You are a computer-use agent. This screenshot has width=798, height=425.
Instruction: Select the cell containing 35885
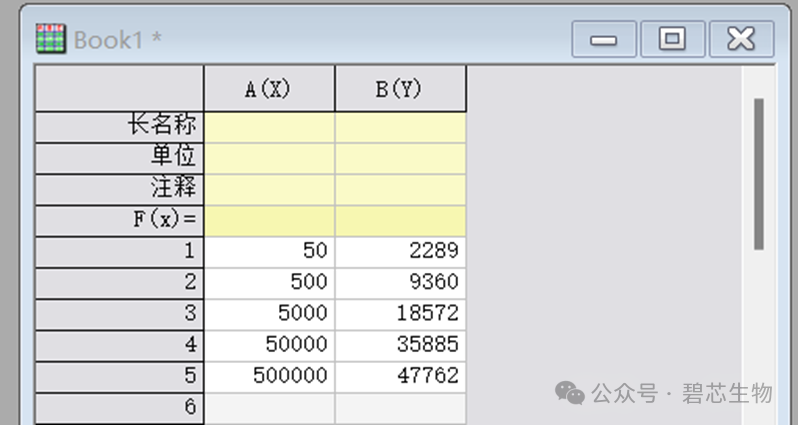click(x=401, y=346)
